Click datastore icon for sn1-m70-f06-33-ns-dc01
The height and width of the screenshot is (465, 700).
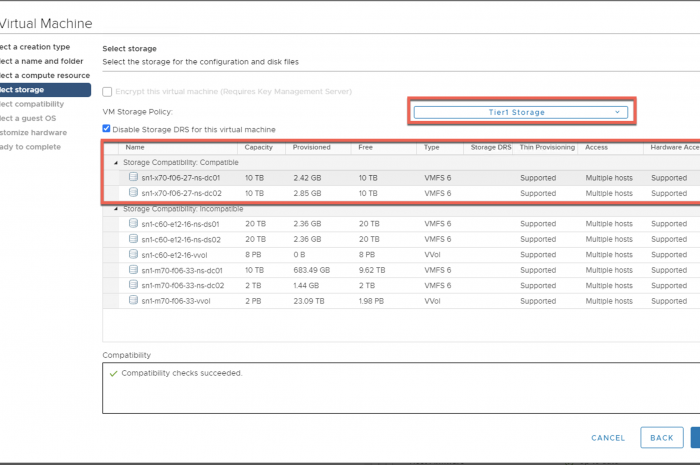[133, 270]
